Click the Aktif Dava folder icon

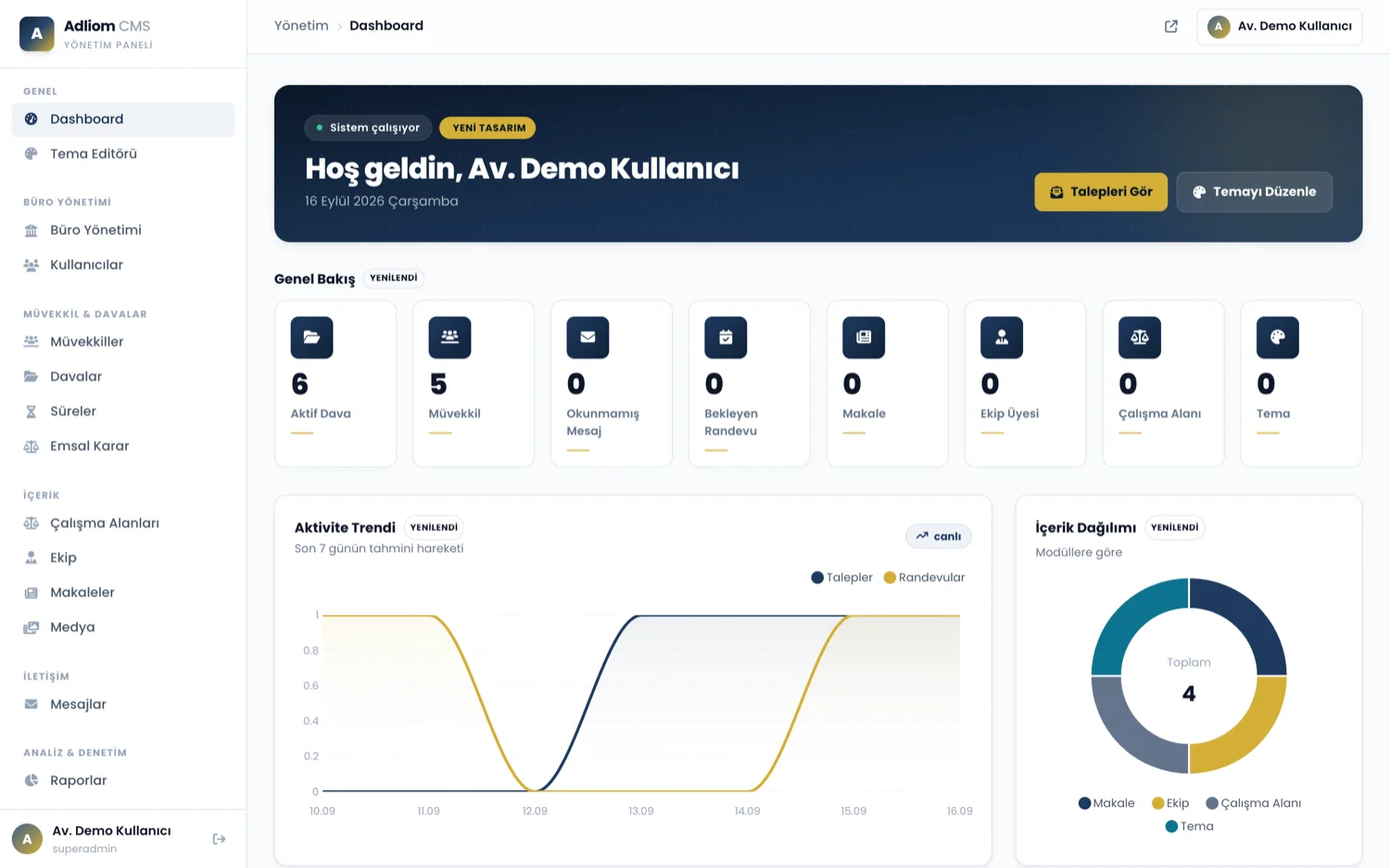(x=311, y=337)
